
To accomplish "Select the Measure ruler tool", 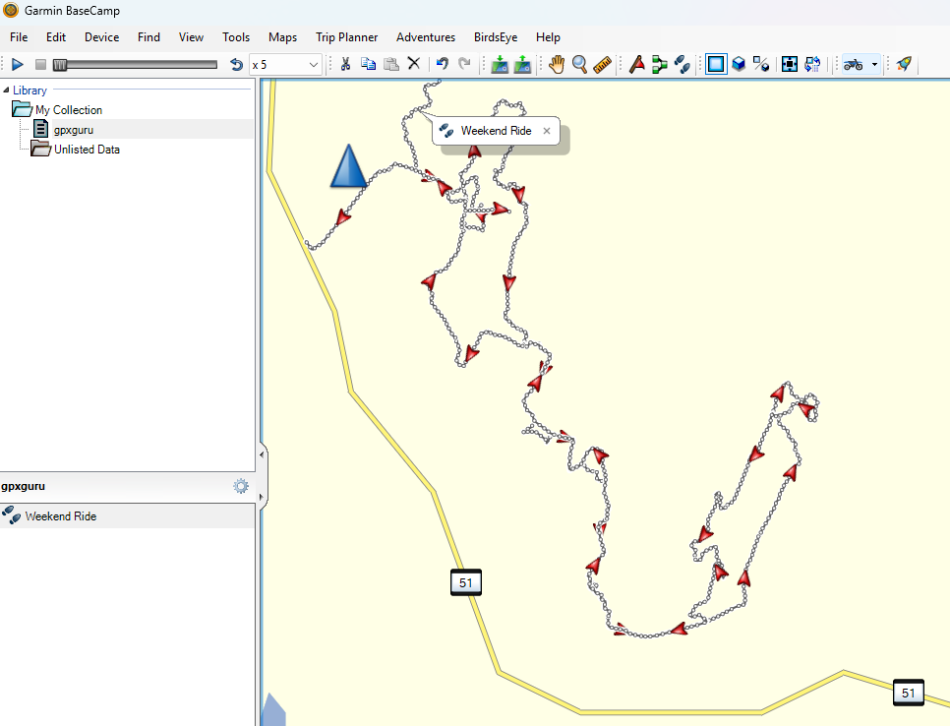I will tap(602, 64).
